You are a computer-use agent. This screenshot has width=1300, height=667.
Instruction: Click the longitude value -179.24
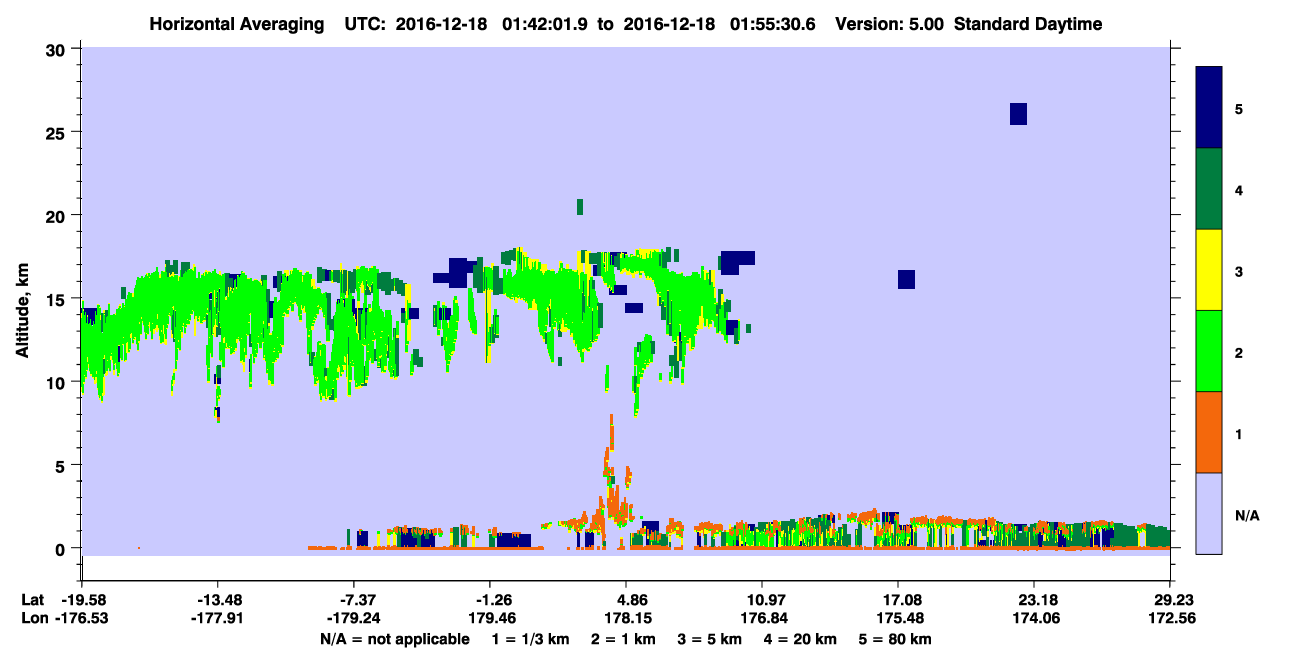pos(354,619)
